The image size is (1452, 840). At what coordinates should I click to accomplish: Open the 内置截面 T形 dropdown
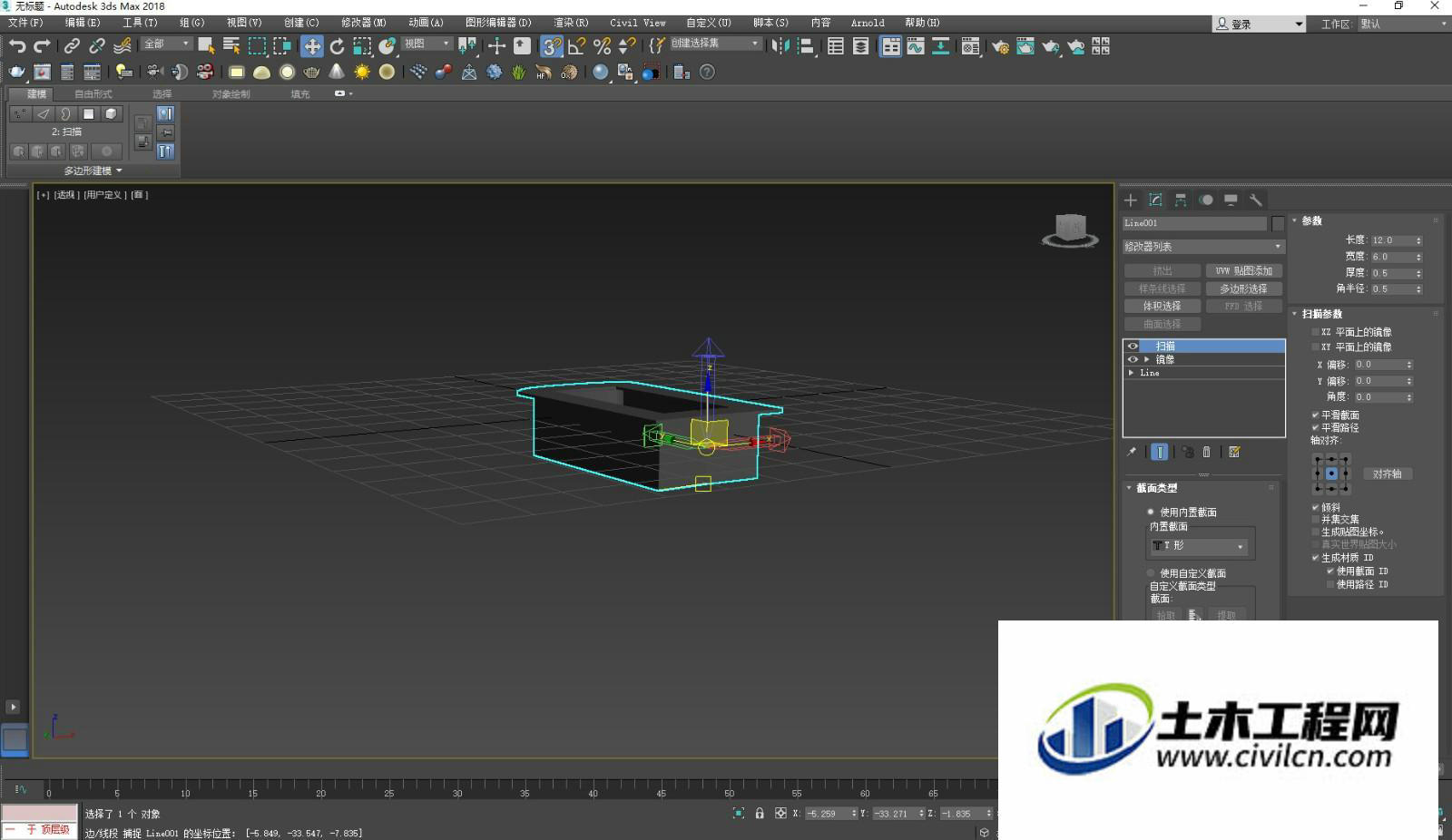point(1198,546)
